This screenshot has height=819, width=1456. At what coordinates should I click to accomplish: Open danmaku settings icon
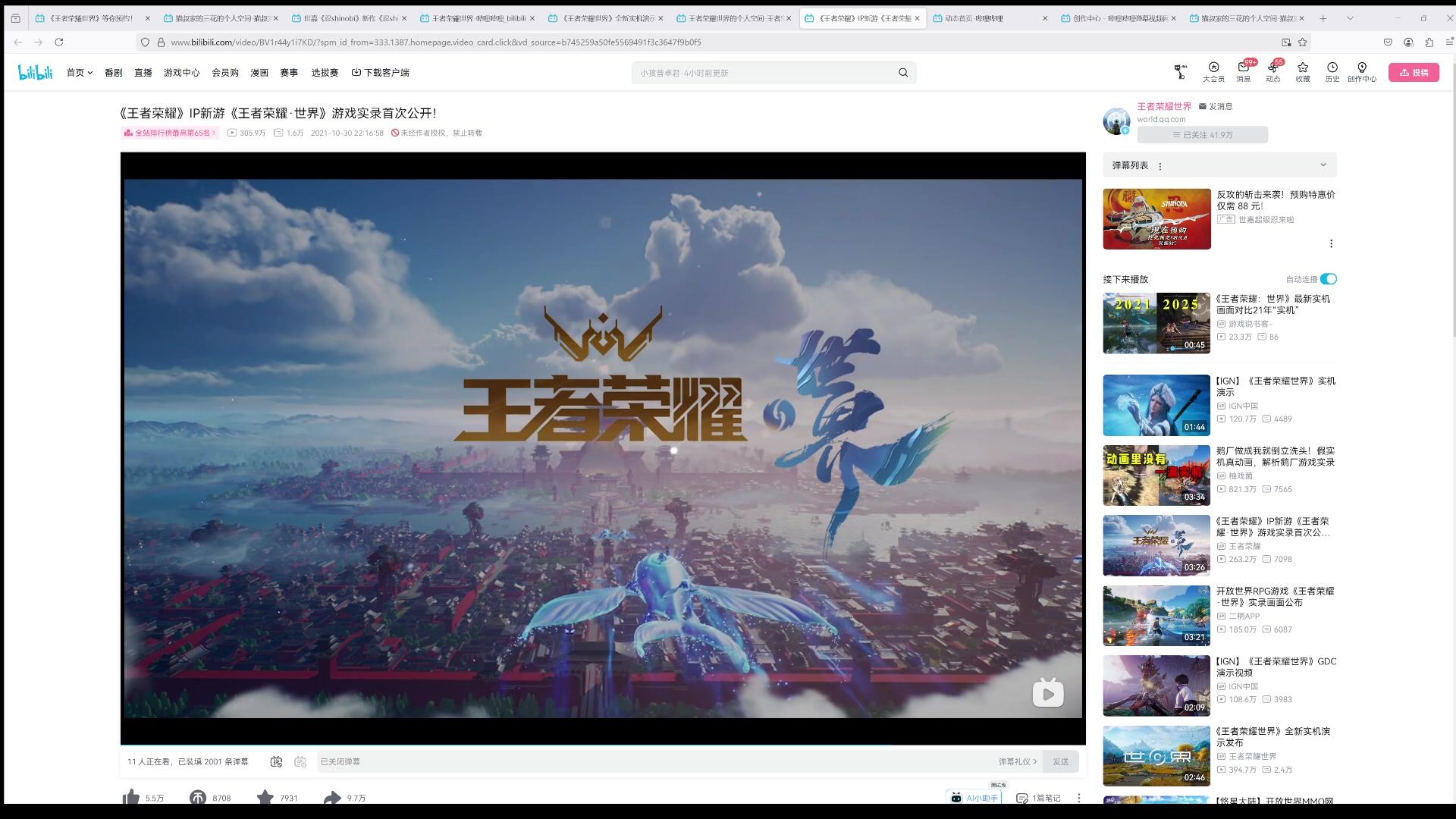(300, 761)
